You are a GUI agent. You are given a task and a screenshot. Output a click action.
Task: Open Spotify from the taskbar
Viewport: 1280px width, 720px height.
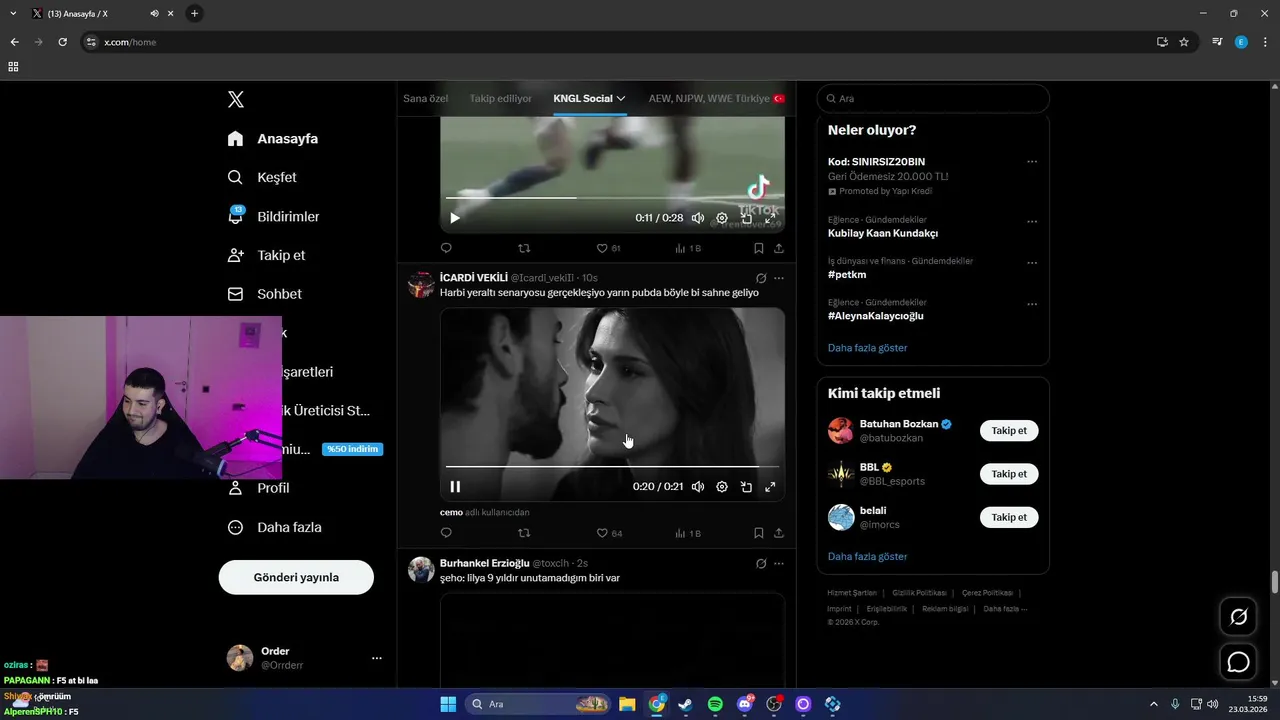pos(715,704)
